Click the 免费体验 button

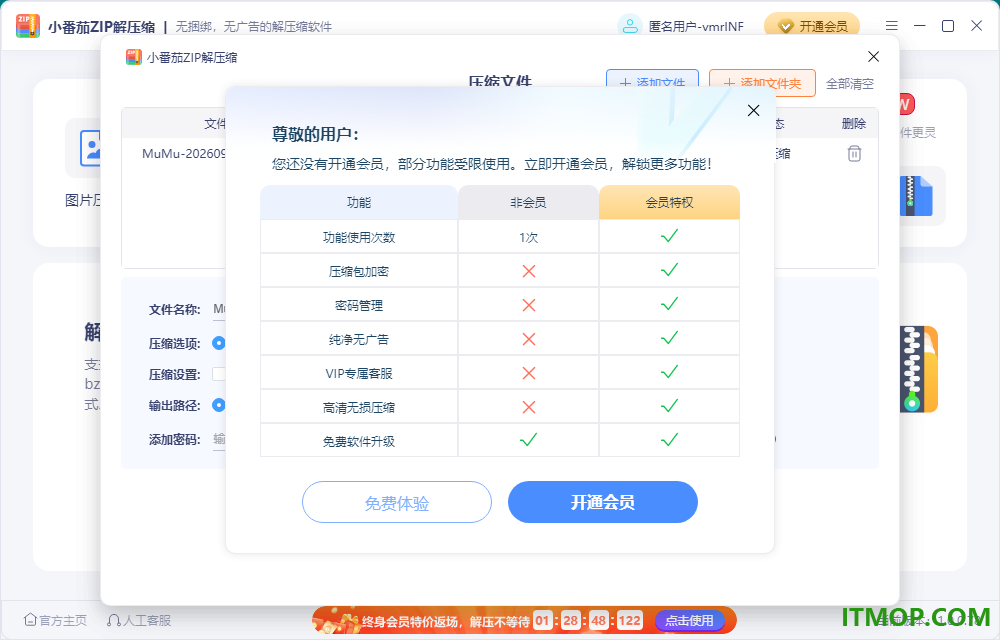(397, 502)
